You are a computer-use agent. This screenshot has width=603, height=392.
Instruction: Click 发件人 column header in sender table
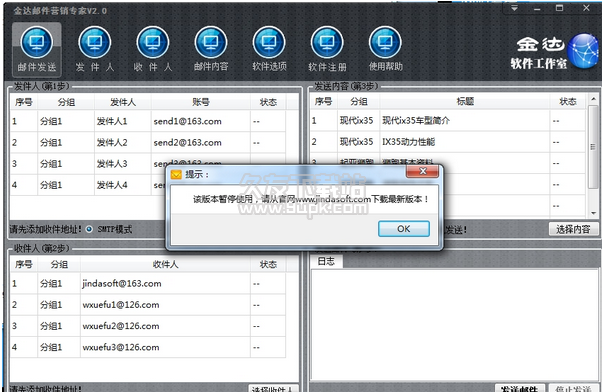123,102
